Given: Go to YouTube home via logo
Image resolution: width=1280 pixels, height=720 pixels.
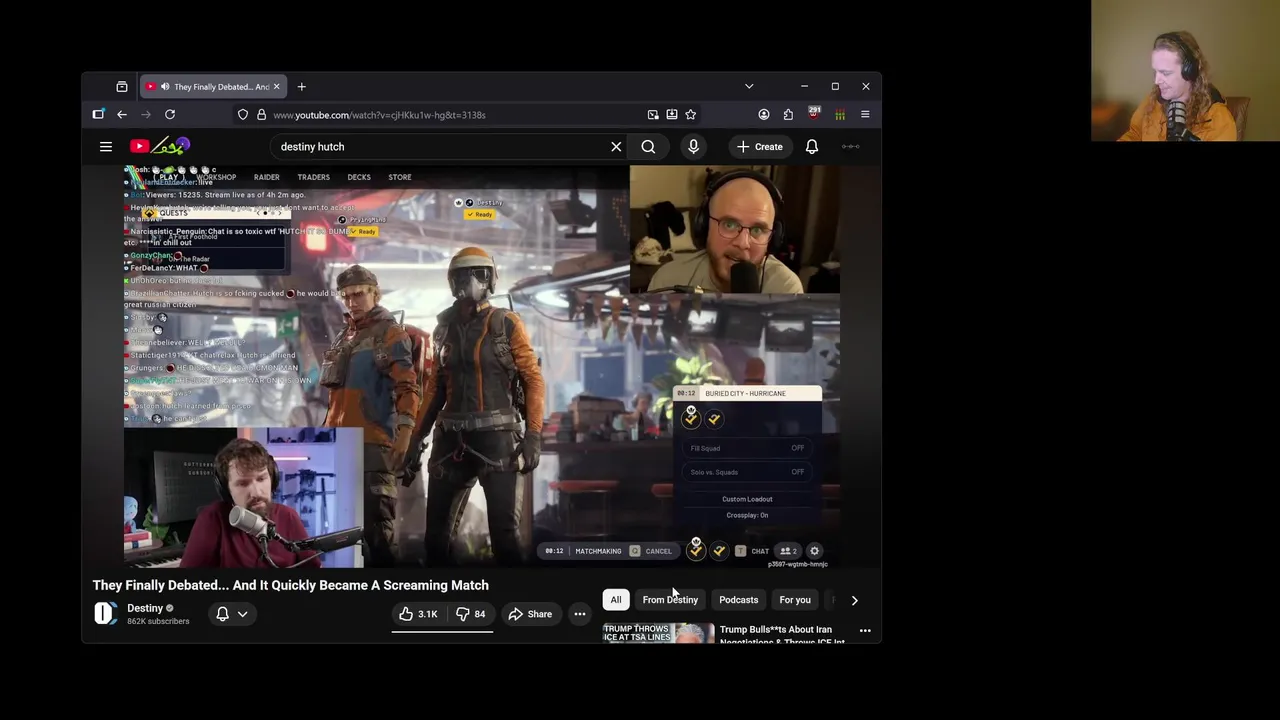Looking at the screenshot, I should [x=159, y=146].
